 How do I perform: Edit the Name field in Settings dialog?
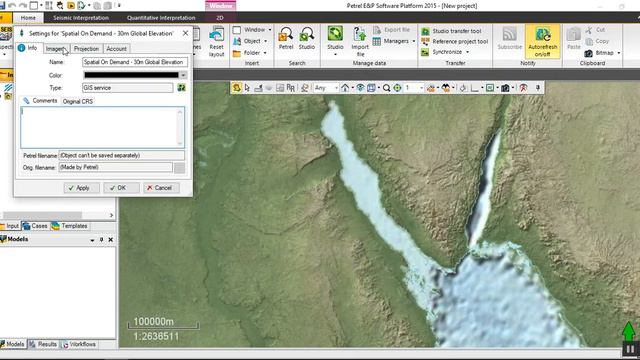click(135, 62)
